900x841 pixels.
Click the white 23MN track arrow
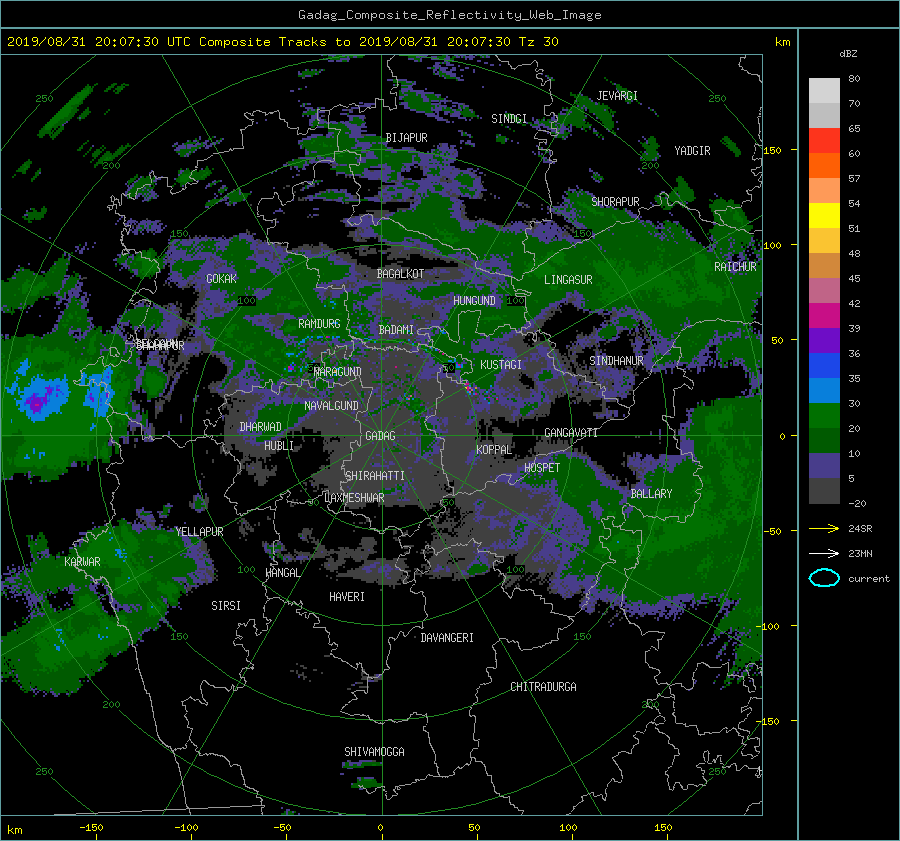coord(824,553)
